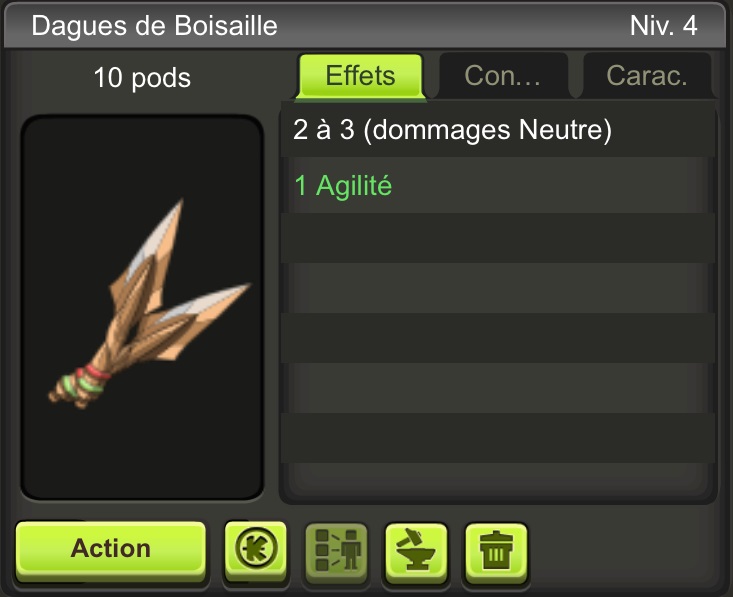Image resolution: width=733 pixels, height=597 pixels.
Task: Select the 2 à 3 dommages Neutre row
Action: pyautogui.click(x=498, y=129)
